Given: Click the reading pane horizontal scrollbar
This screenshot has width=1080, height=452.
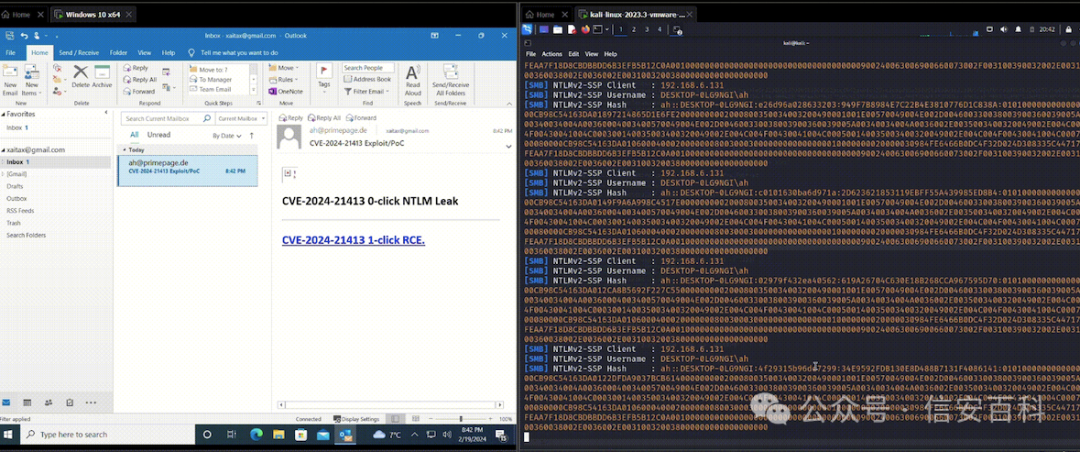Looking at the screenshot, I should click(393, 405).
